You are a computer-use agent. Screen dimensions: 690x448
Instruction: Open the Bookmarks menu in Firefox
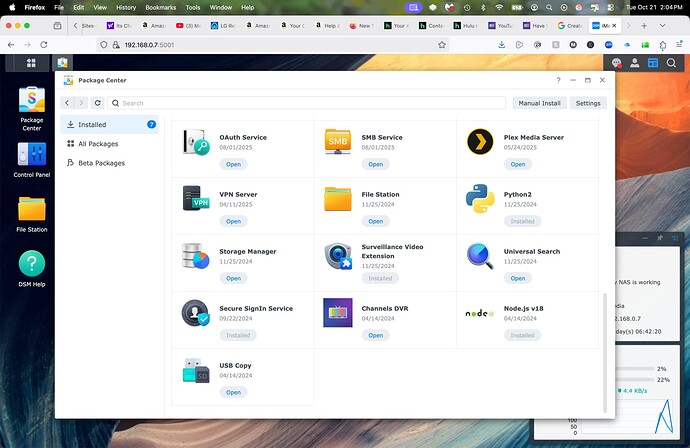(160, 6)
